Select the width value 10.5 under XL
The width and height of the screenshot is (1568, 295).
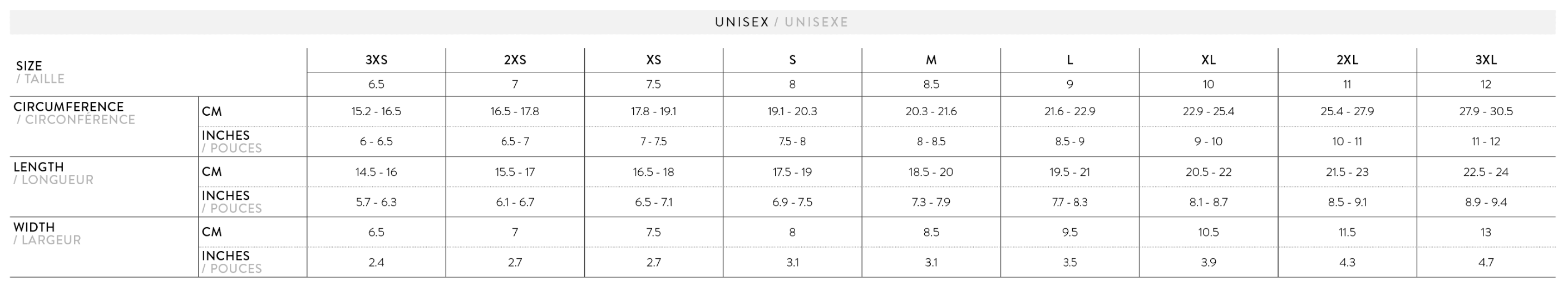point(1208,232)
